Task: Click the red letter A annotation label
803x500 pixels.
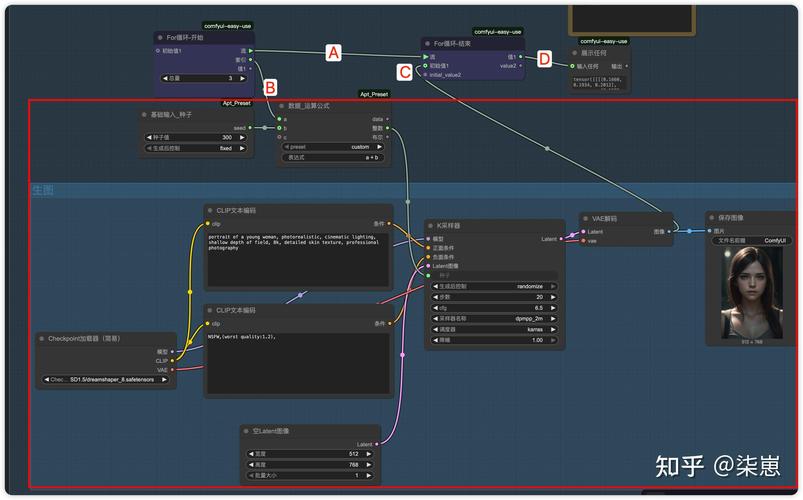Action: (333, 53)
